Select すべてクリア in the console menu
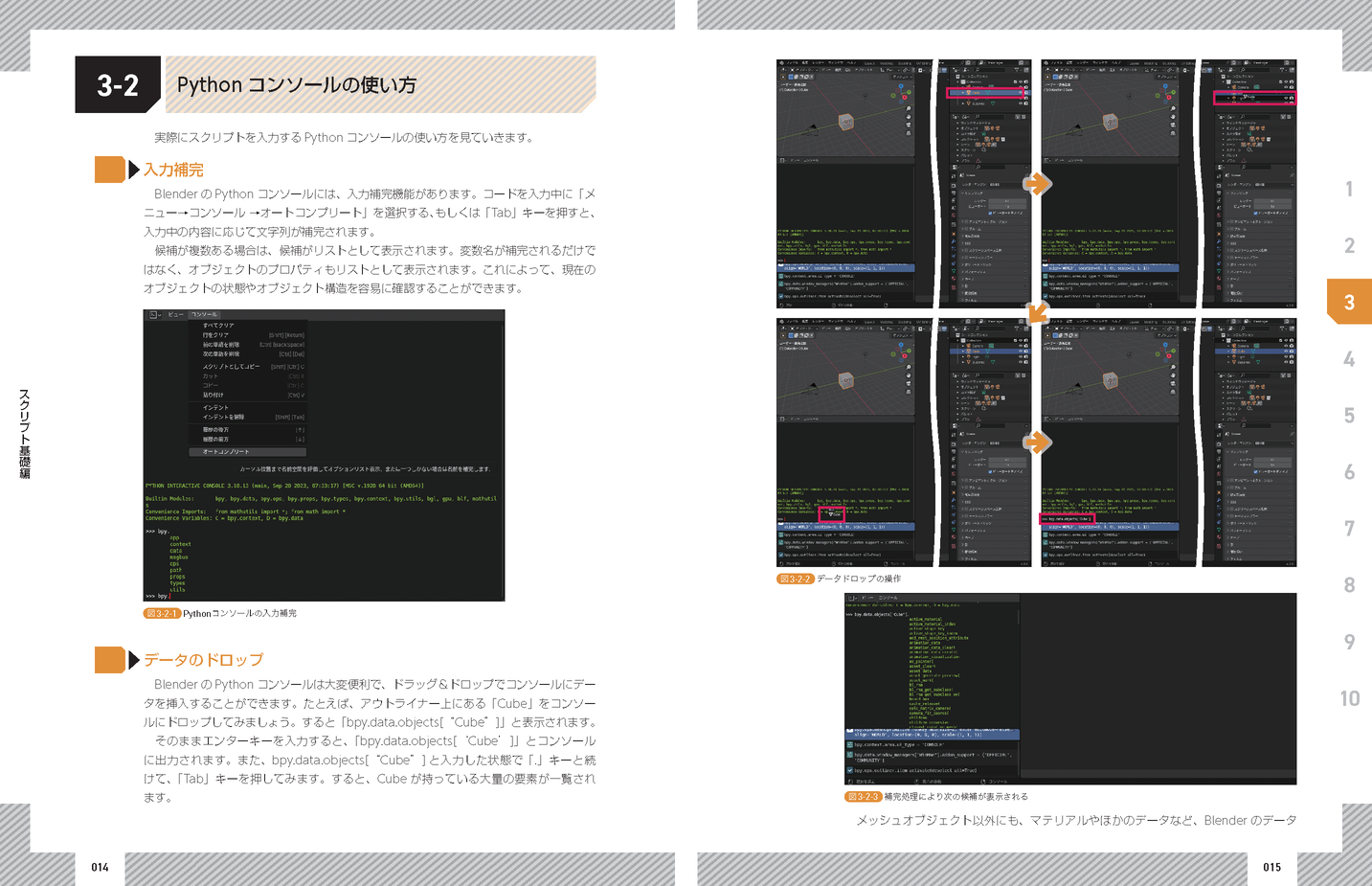Viewport: 1372px width, 886px height. click(x=218, y=326)
